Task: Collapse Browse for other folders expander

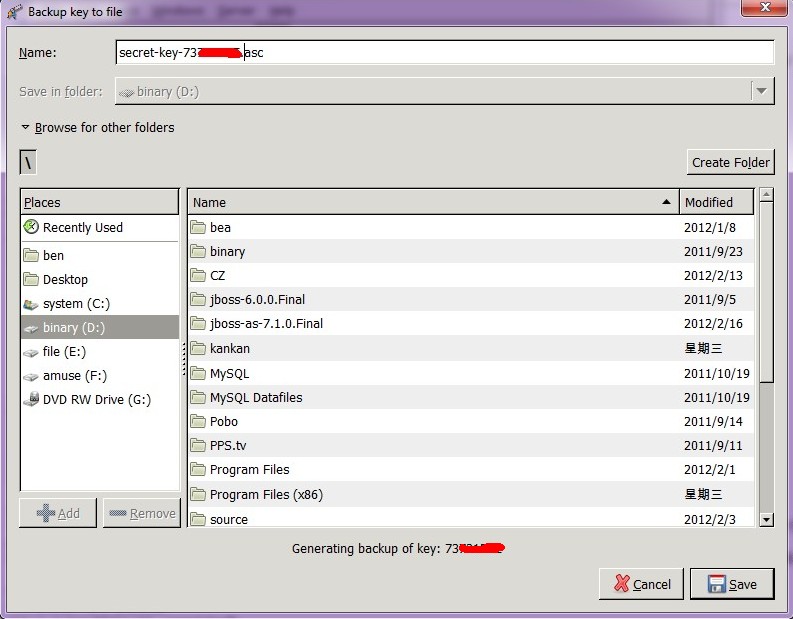Action: point(98,127)
